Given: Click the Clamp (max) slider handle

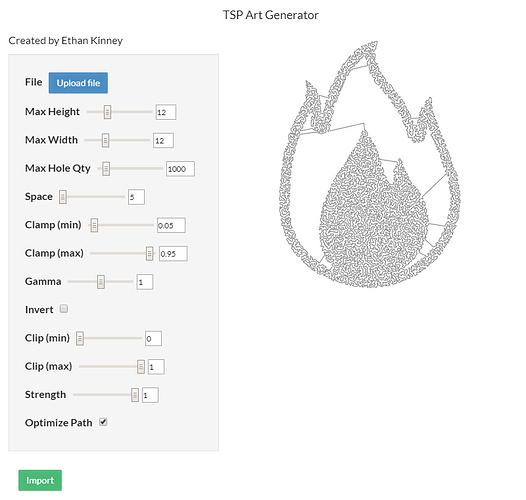Looking at the screenshot, I should click(150, 253).
